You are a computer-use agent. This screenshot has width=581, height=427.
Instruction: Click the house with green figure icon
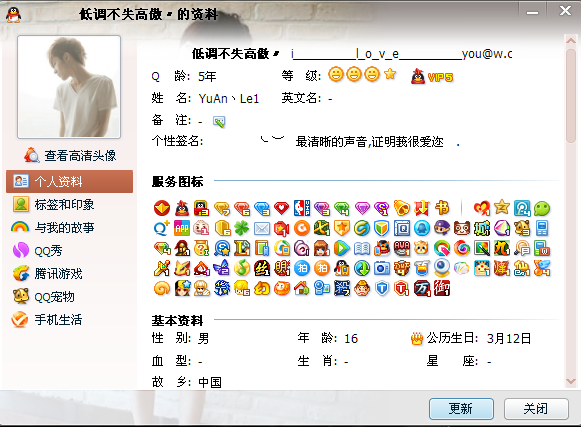[x=302, y=288]
